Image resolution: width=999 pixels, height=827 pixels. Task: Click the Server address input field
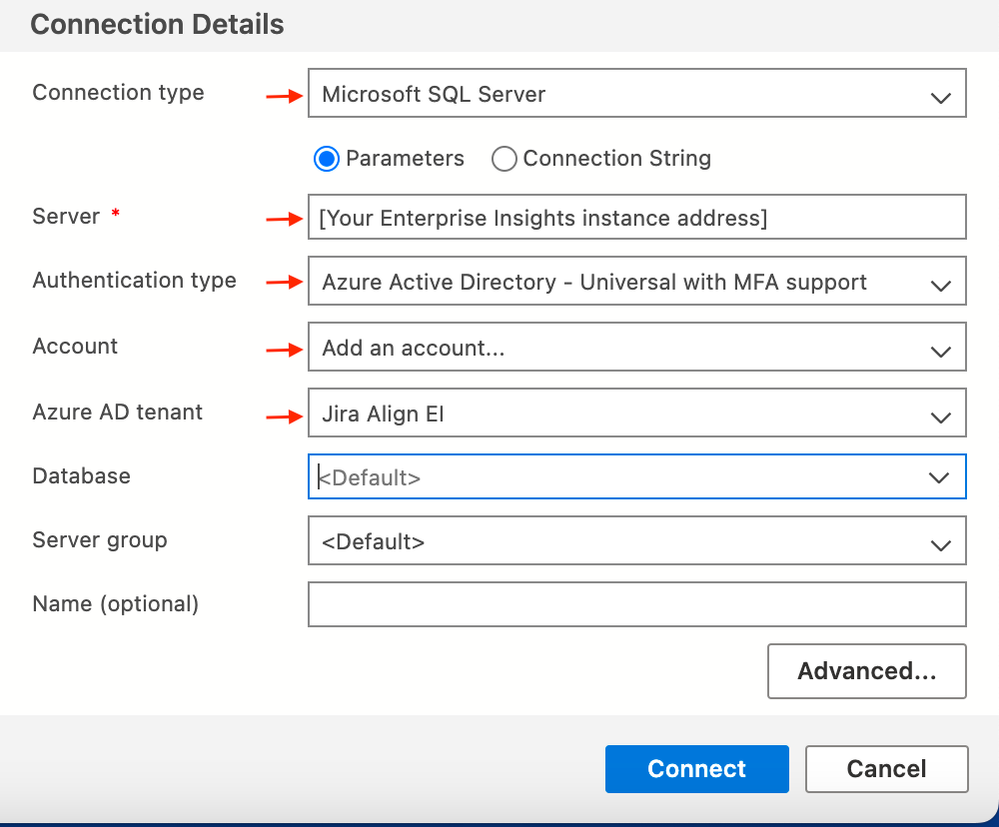(x=636, y=218)
